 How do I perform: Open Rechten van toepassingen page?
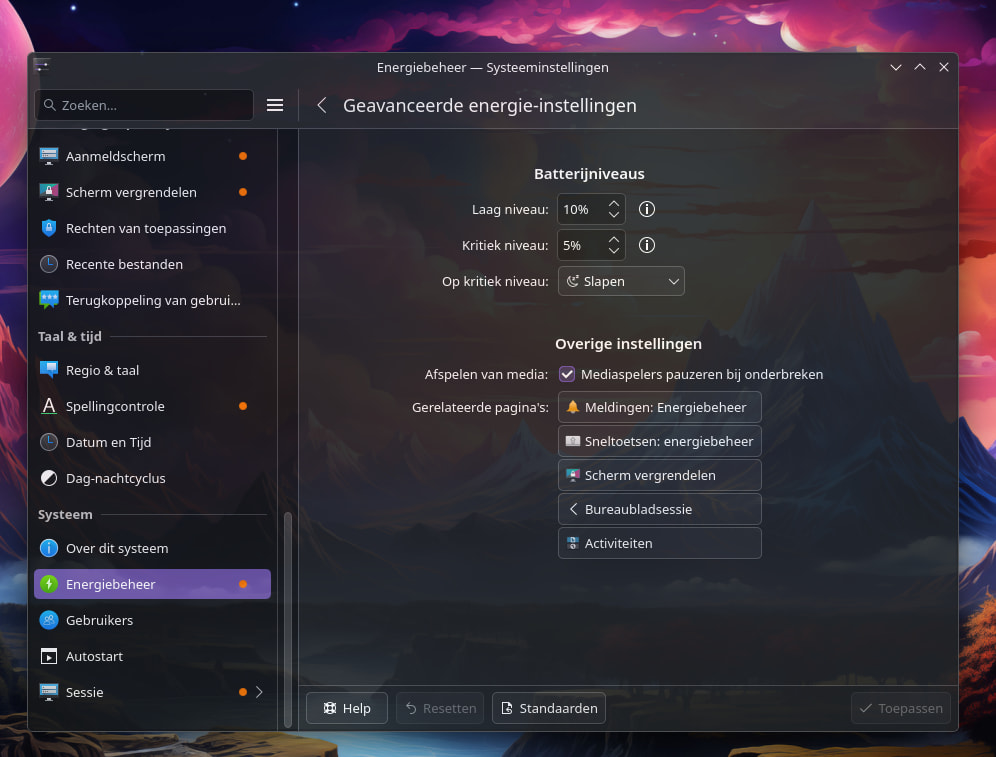(x=145, y=228)
